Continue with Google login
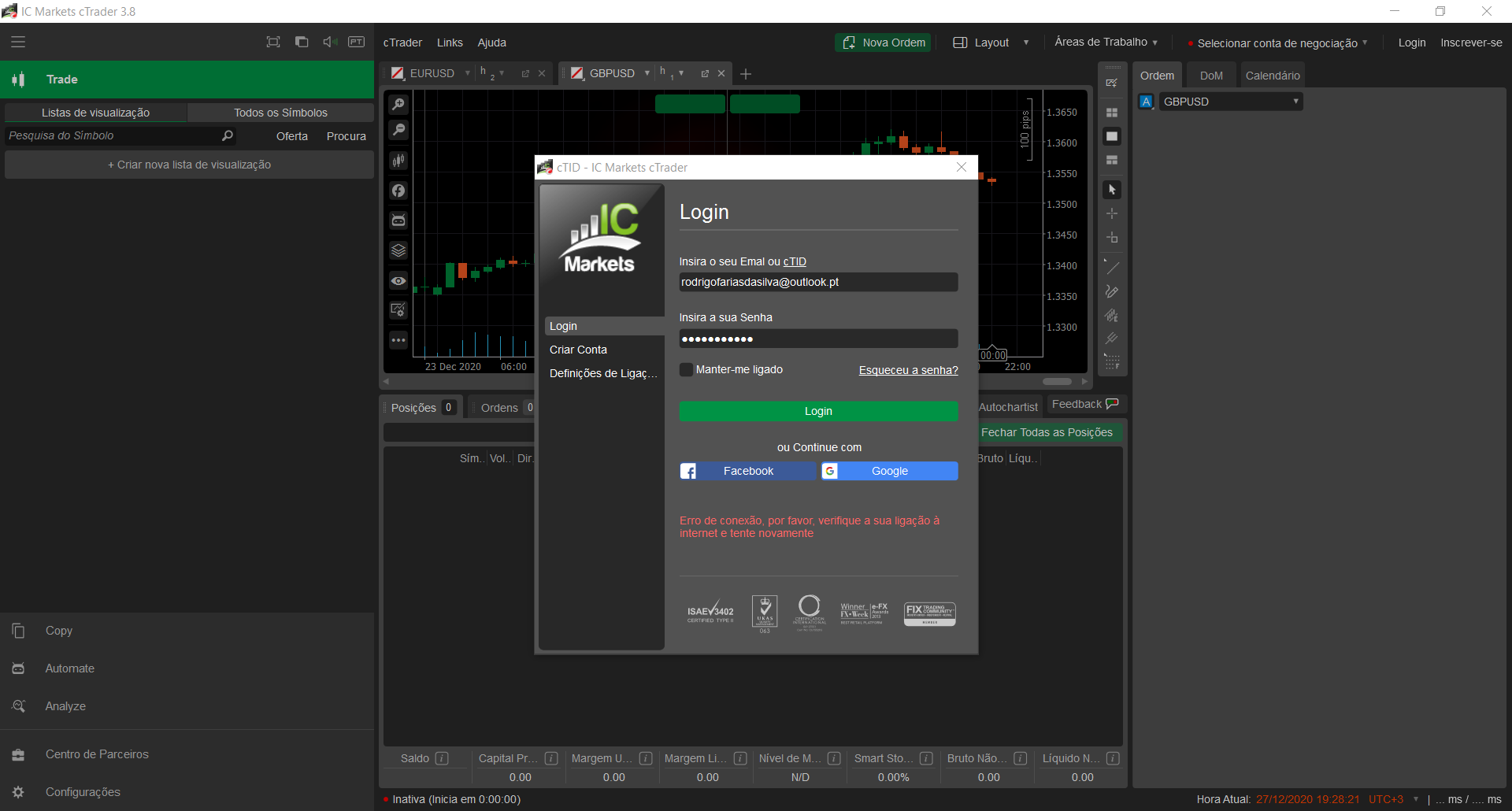 pos(890,471)
